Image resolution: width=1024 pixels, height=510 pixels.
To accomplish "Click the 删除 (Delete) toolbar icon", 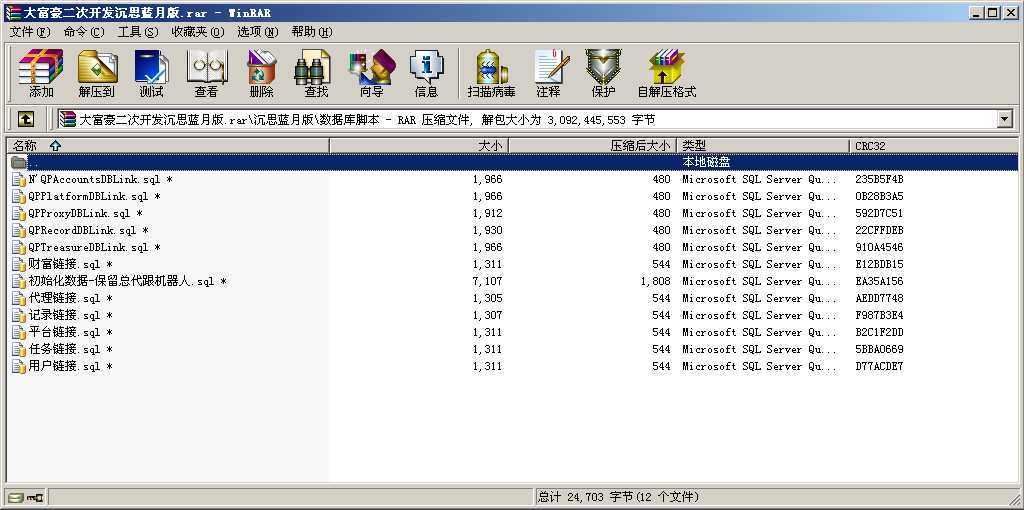I will point(261,73).
